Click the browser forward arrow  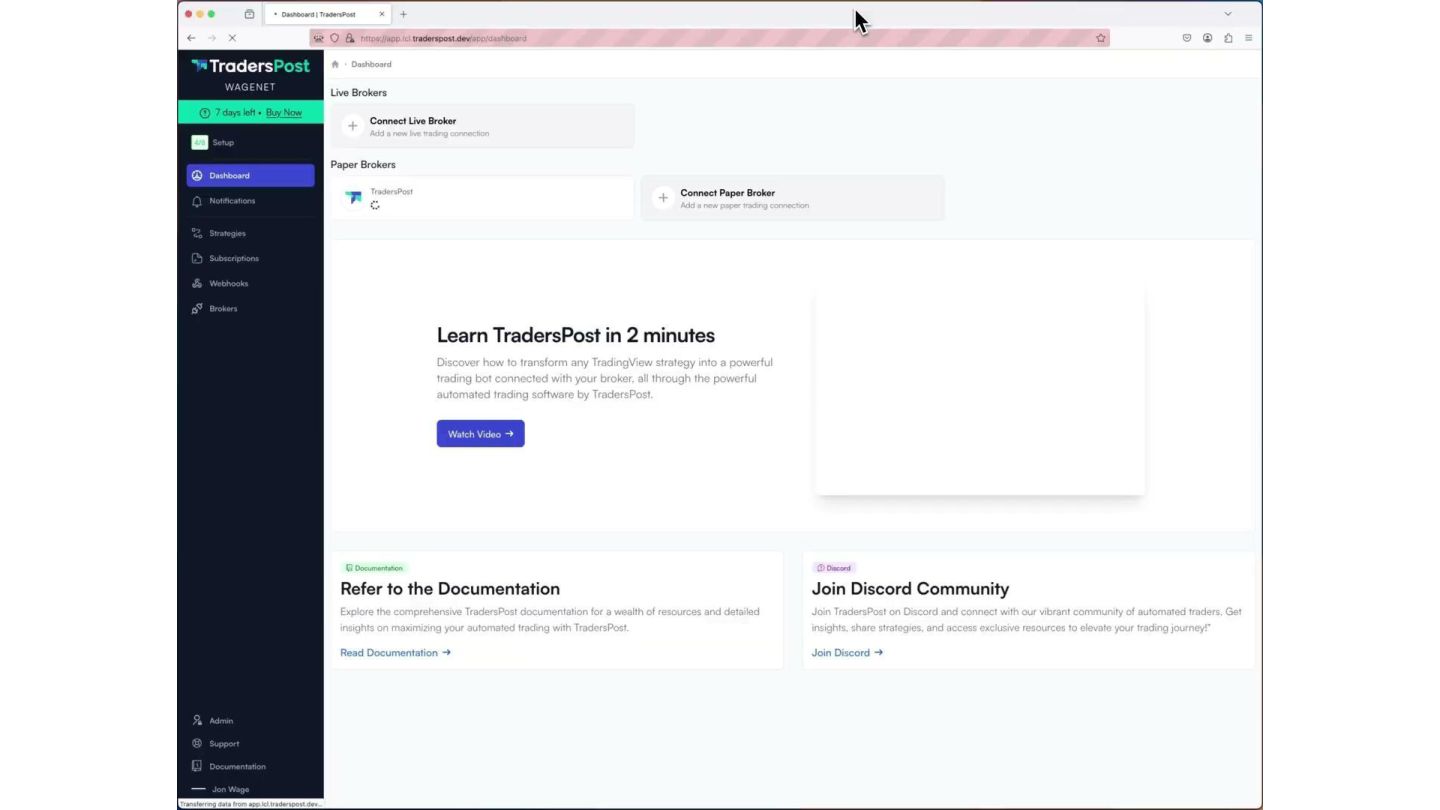click(x=211, y=38)
